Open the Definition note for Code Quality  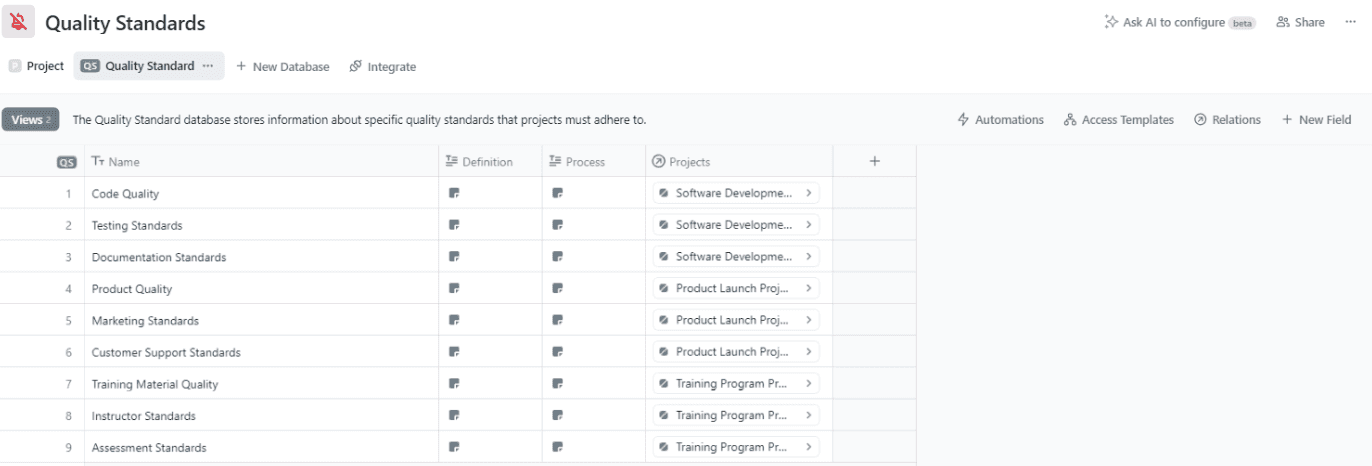tap(454, 193)
